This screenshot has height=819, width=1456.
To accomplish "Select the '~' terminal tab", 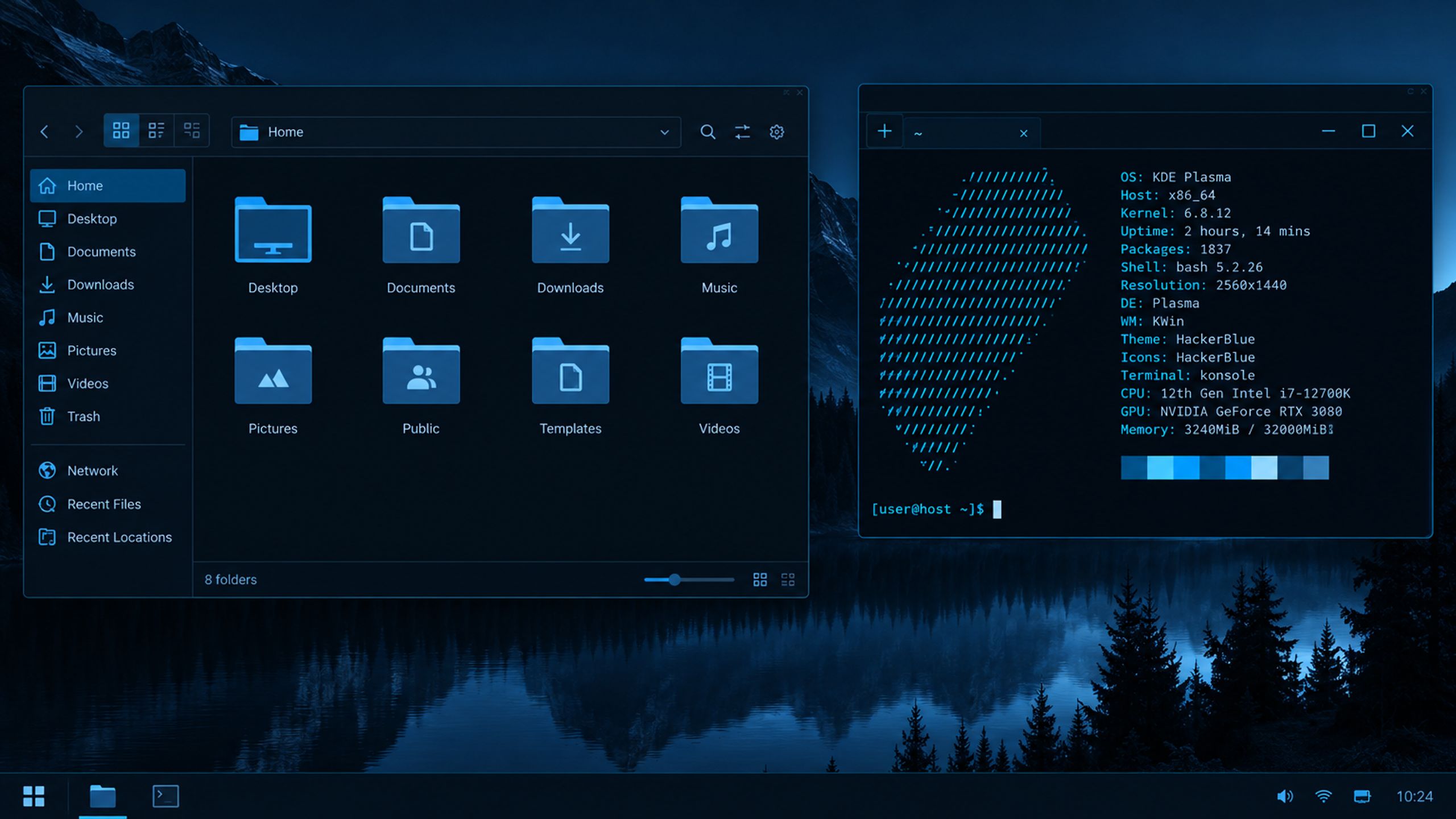I will [973, 133].
